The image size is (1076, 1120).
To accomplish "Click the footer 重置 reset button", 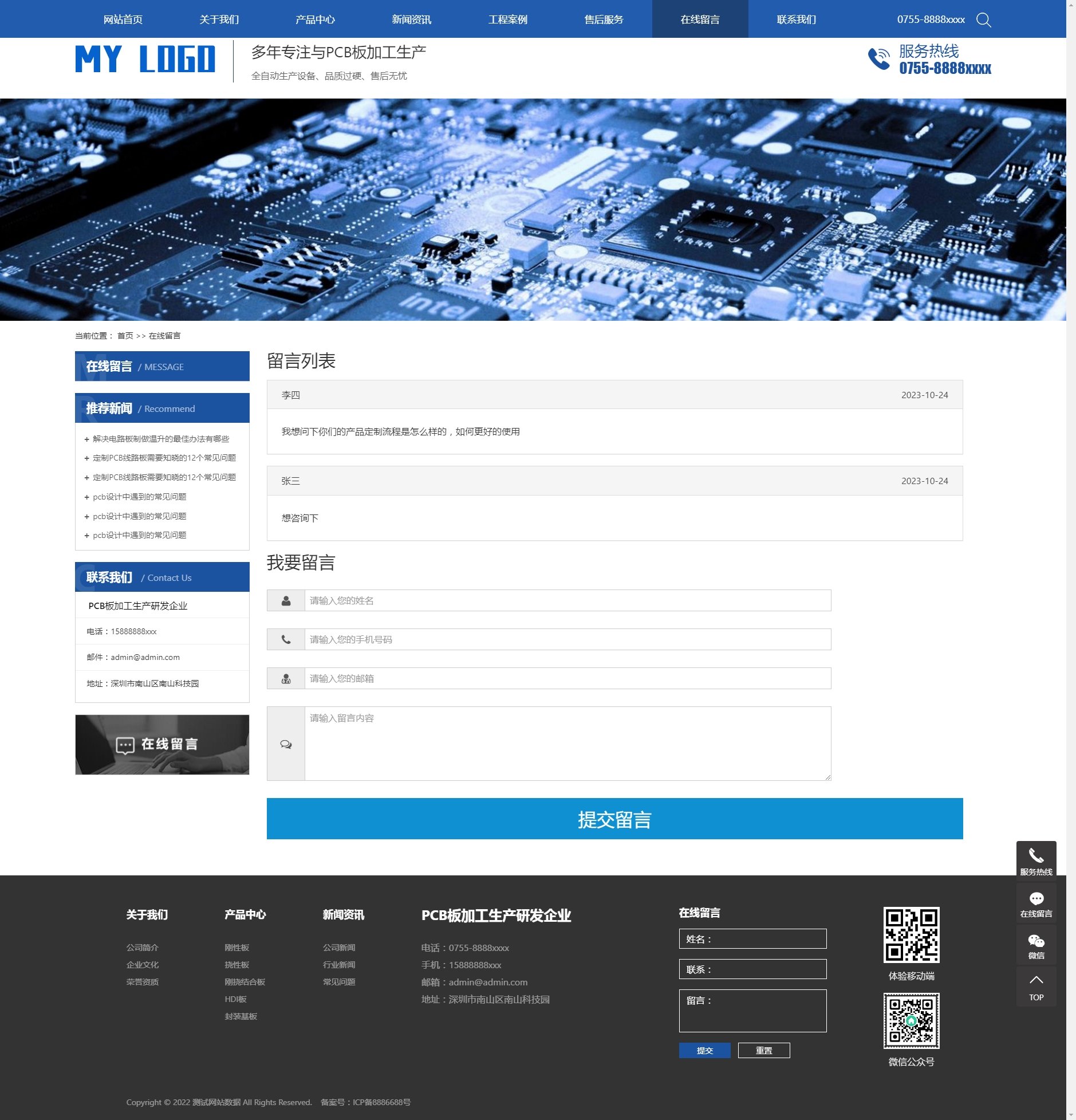I will (x=763, y=1050).
